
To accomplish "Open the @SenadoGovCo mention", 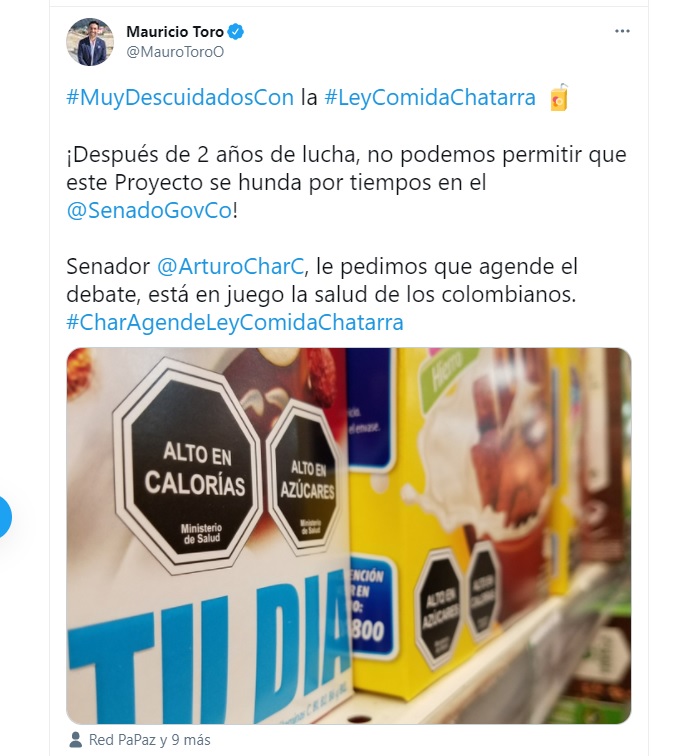I will (149, 211).
